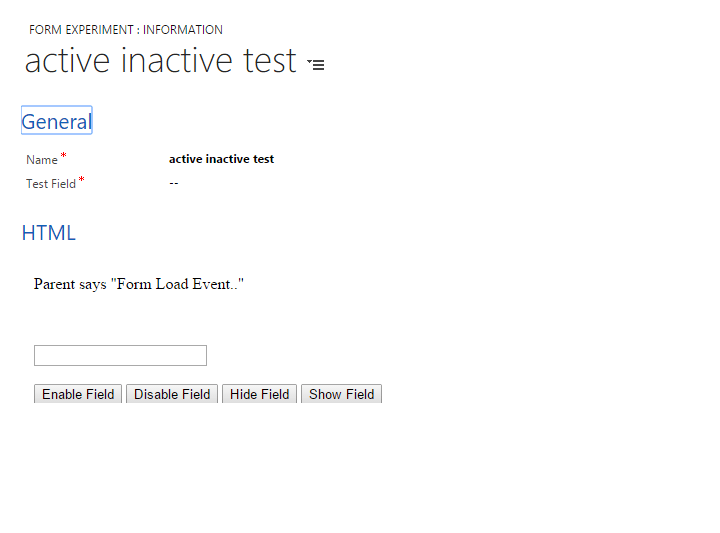Focus the empty text box above buttons

[120, 355]
